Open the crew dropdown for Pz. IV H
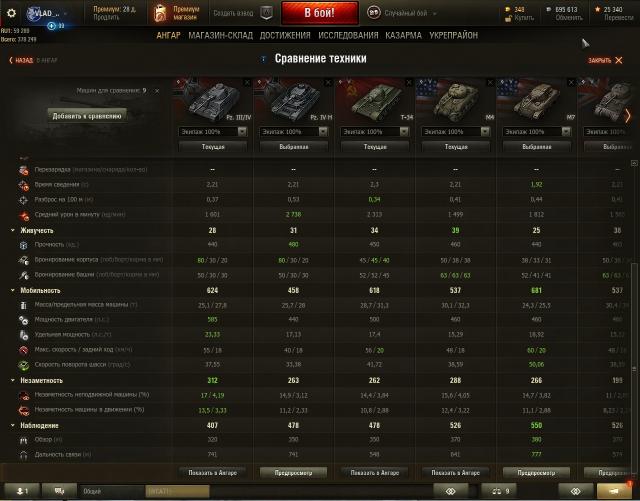The width and height of the screenshot is (640, 501). point(293,131)
